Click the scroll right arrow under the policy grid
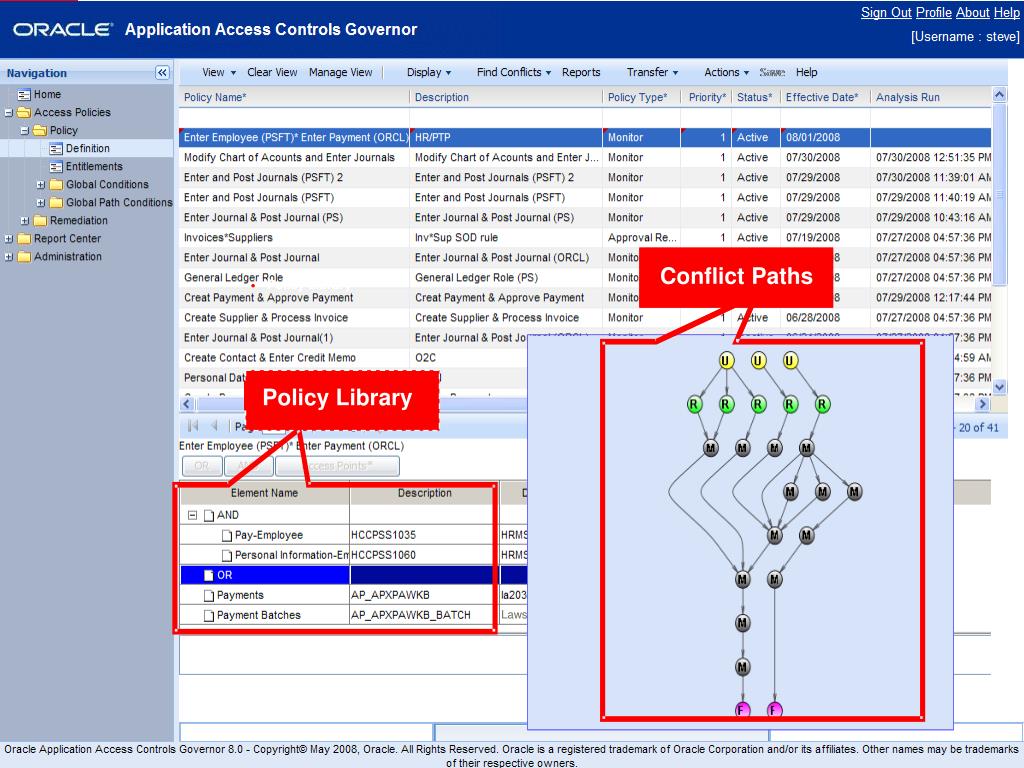Screen dimensions: 1024x768 [983, 404]
